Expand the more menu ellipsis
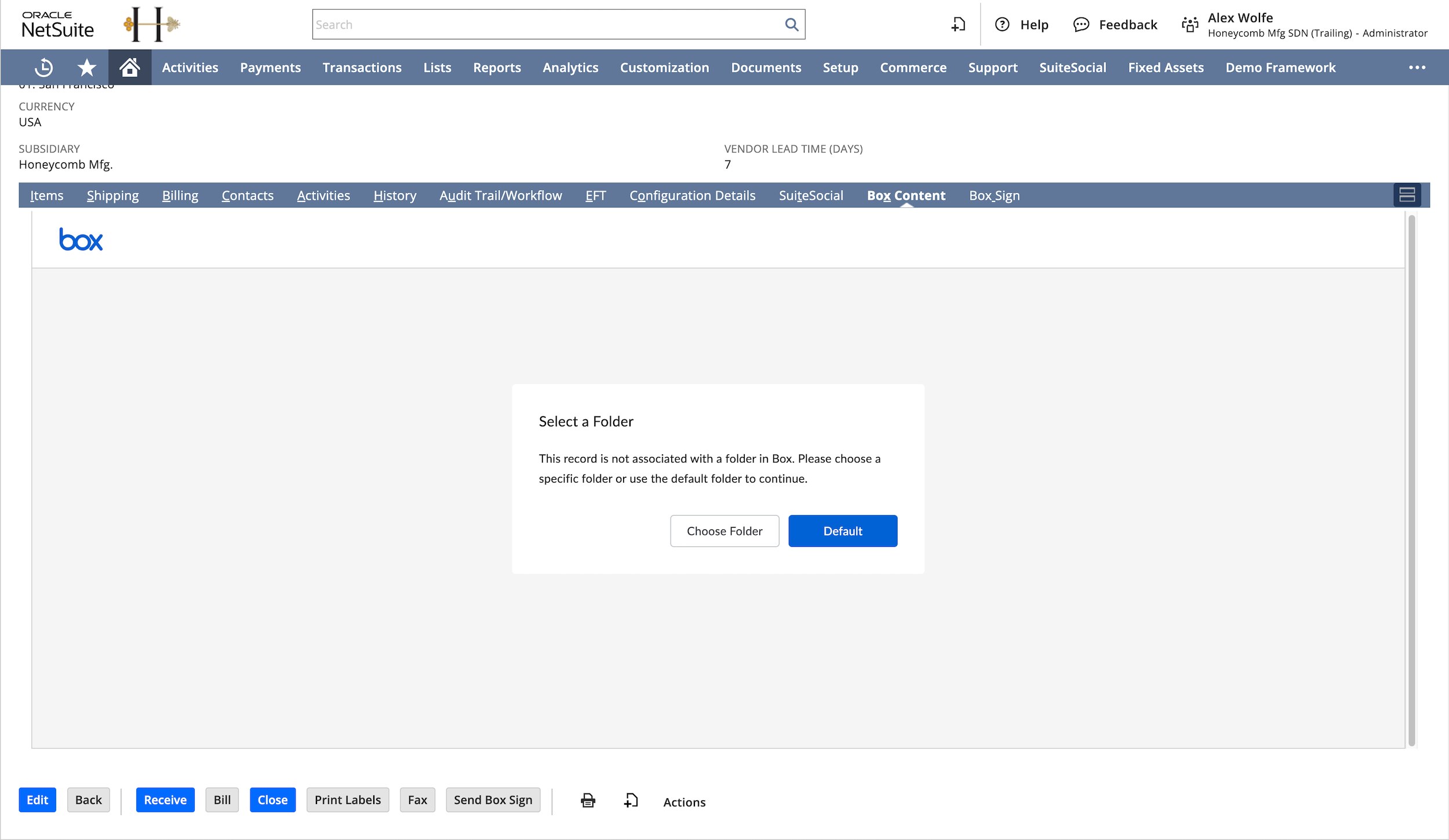This screenshot has width=1449, height=840. click(1417, 68)
